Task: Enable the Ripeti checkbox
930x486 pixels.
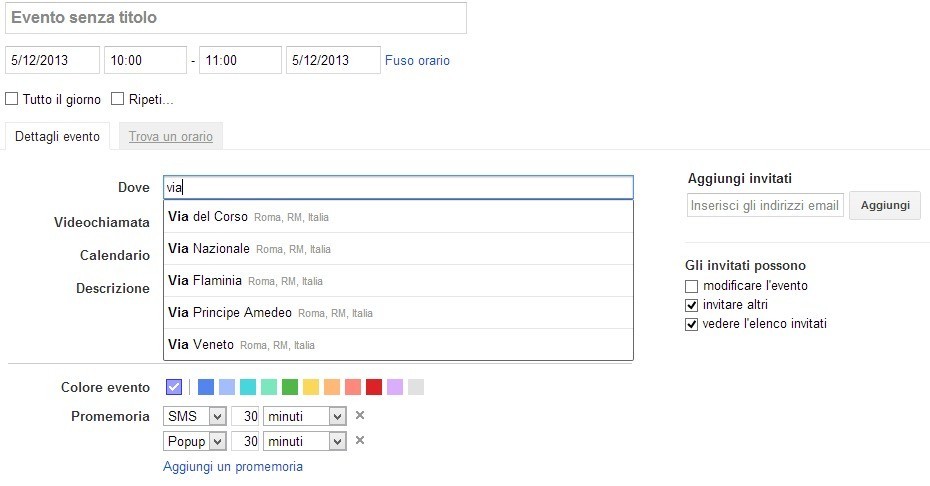Action: [x=118, y=99]
